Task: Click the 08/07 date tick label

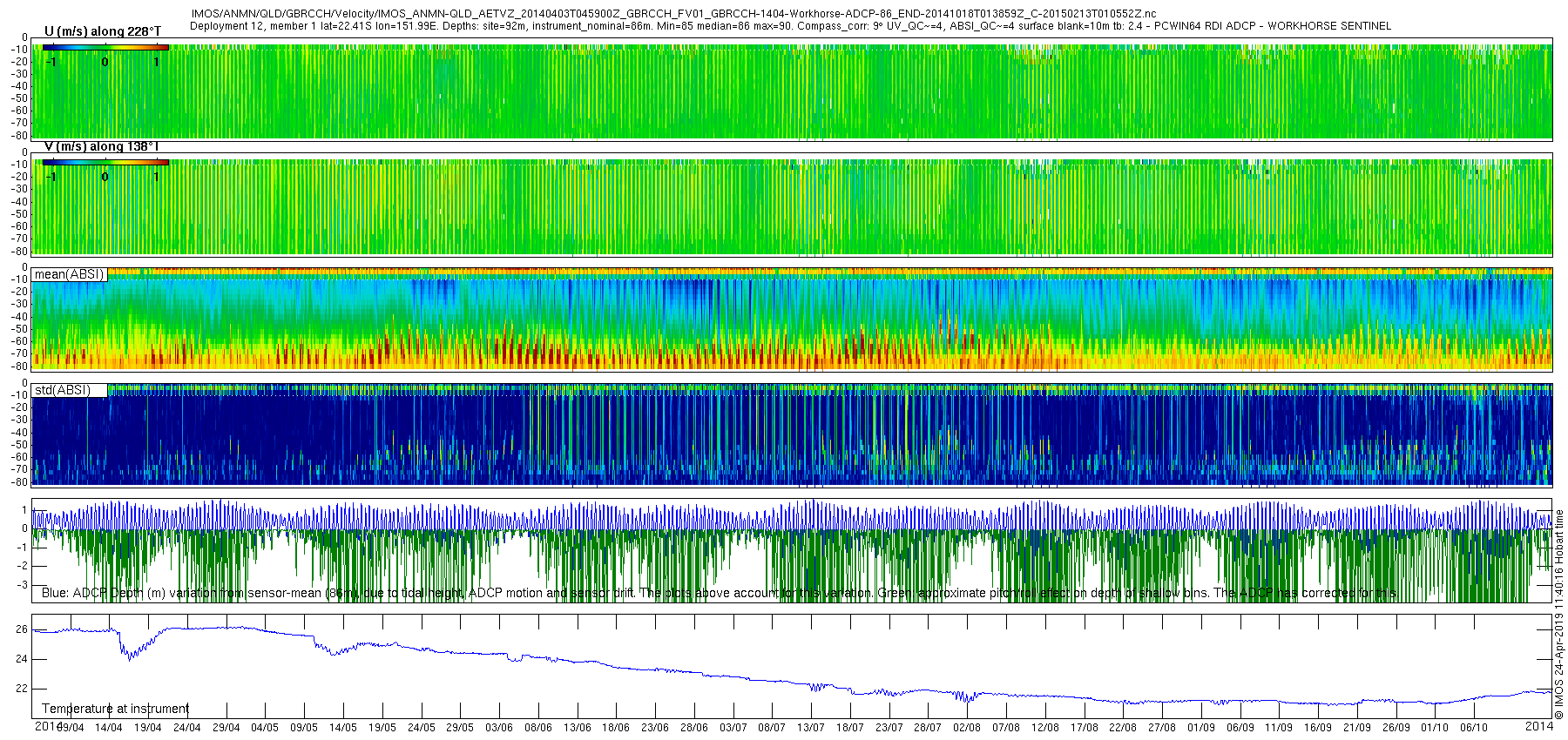Action: [x=773, y=728]
